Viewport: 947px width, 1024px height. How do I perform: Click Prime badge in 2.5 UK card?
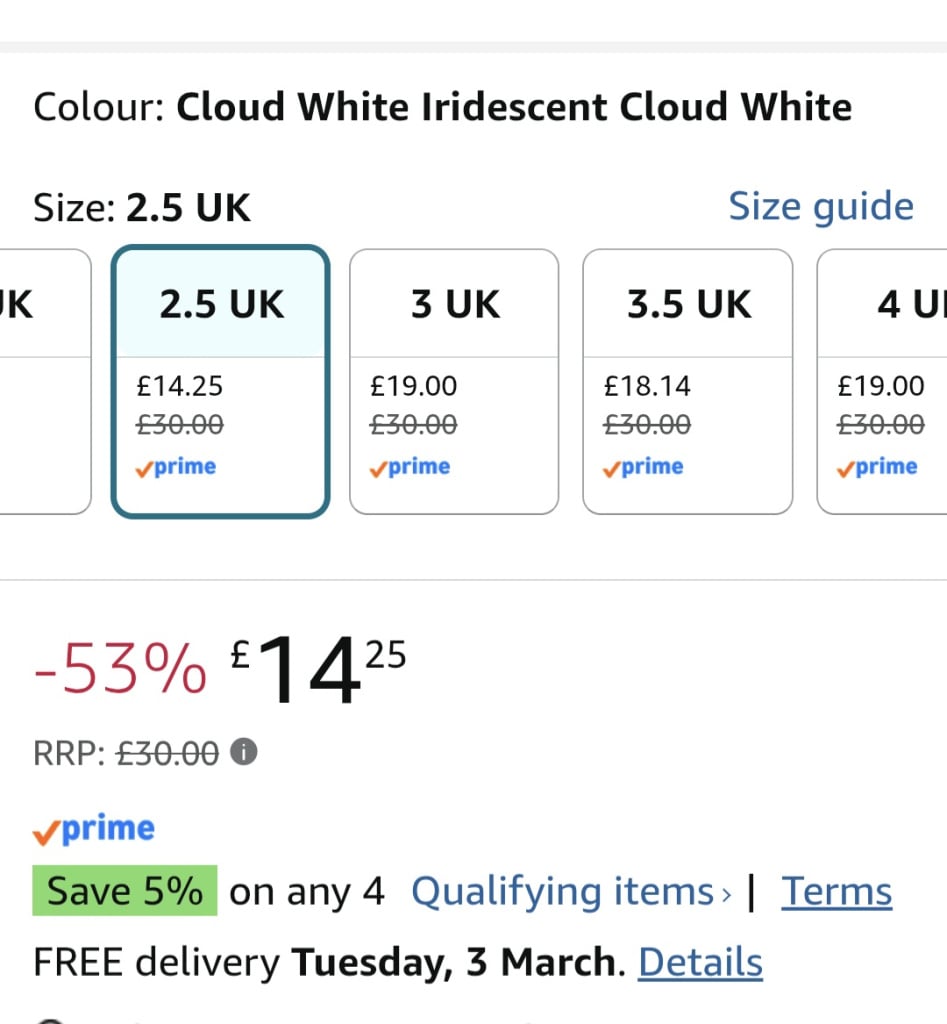click(x=176, y=467)
